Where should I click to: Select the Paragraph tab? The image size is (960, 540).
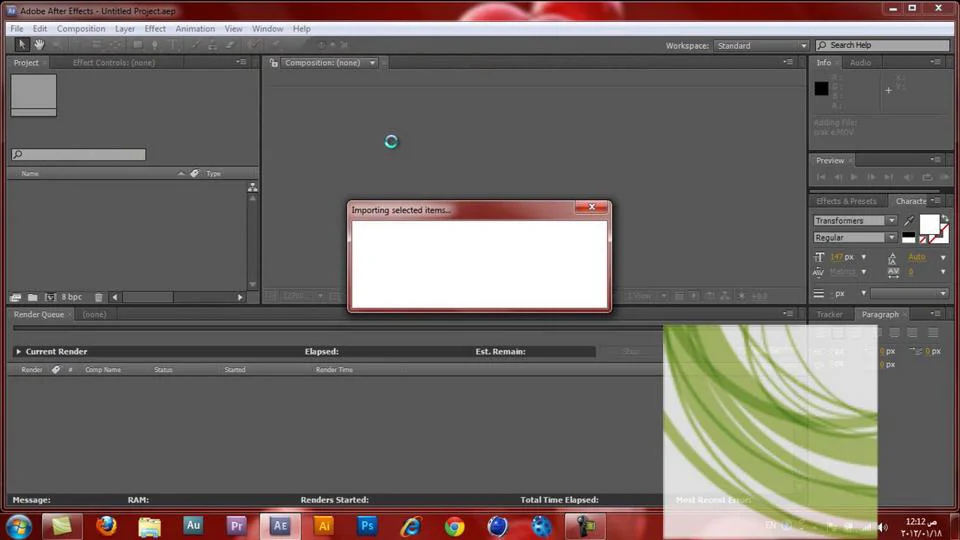[x=880, y=314]
